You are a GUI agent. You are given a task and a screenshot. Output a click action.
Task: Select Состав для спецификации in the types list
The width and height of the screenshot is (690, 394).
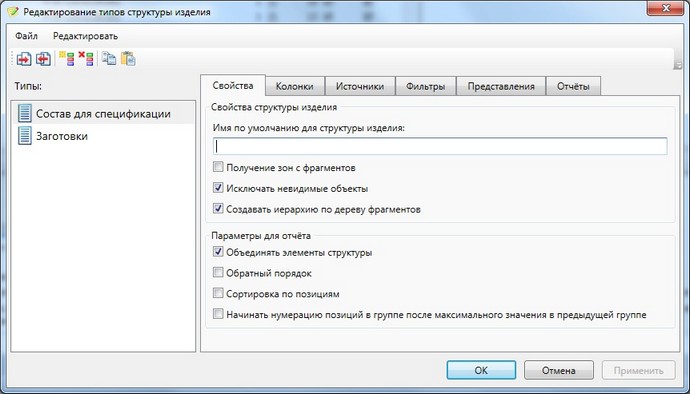103,114
